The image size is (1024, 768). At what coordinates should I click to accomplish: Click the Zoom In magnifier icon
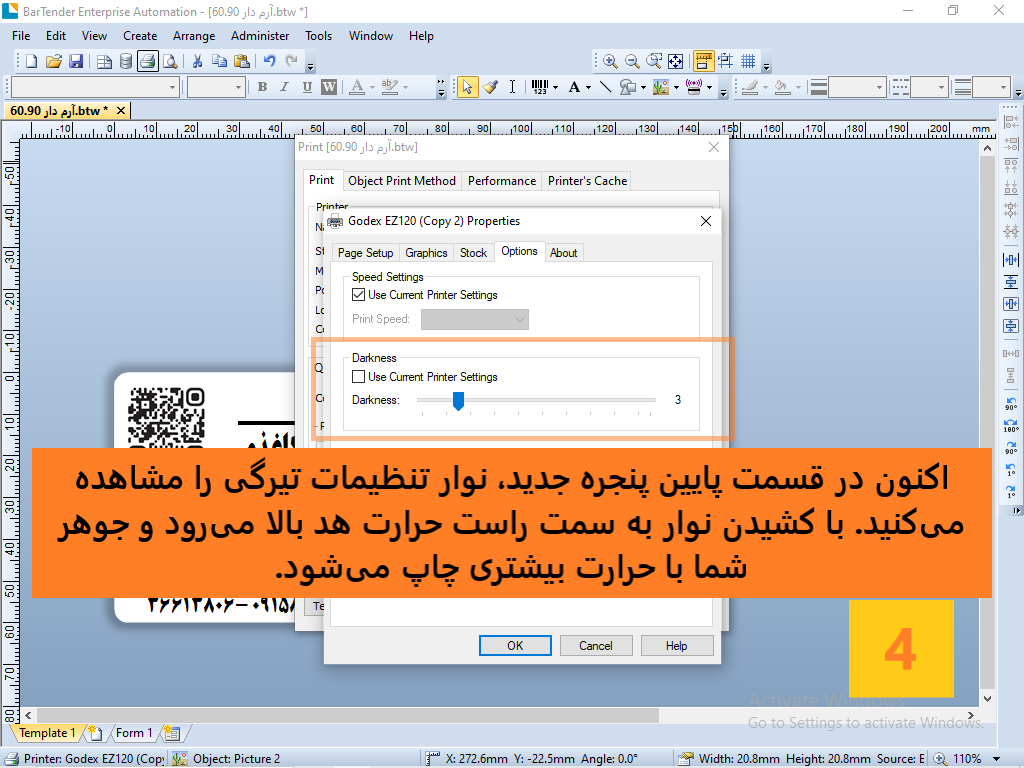610,61
